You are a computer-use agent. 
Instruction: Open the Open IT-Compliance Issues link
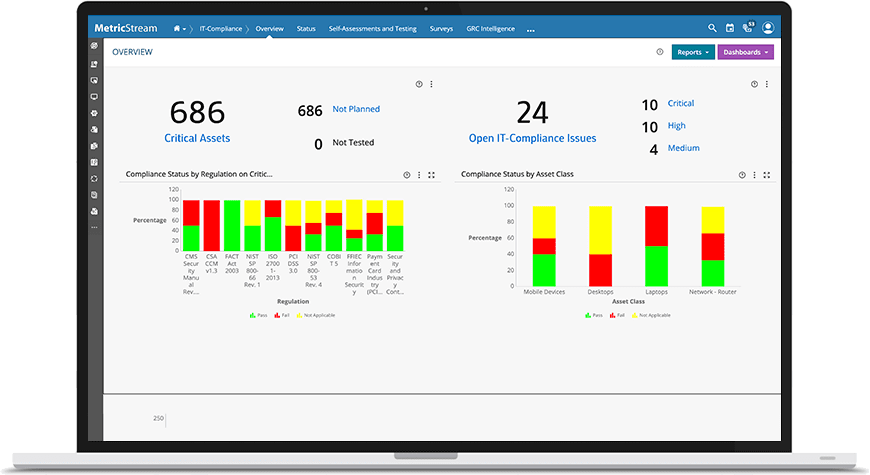532,138
